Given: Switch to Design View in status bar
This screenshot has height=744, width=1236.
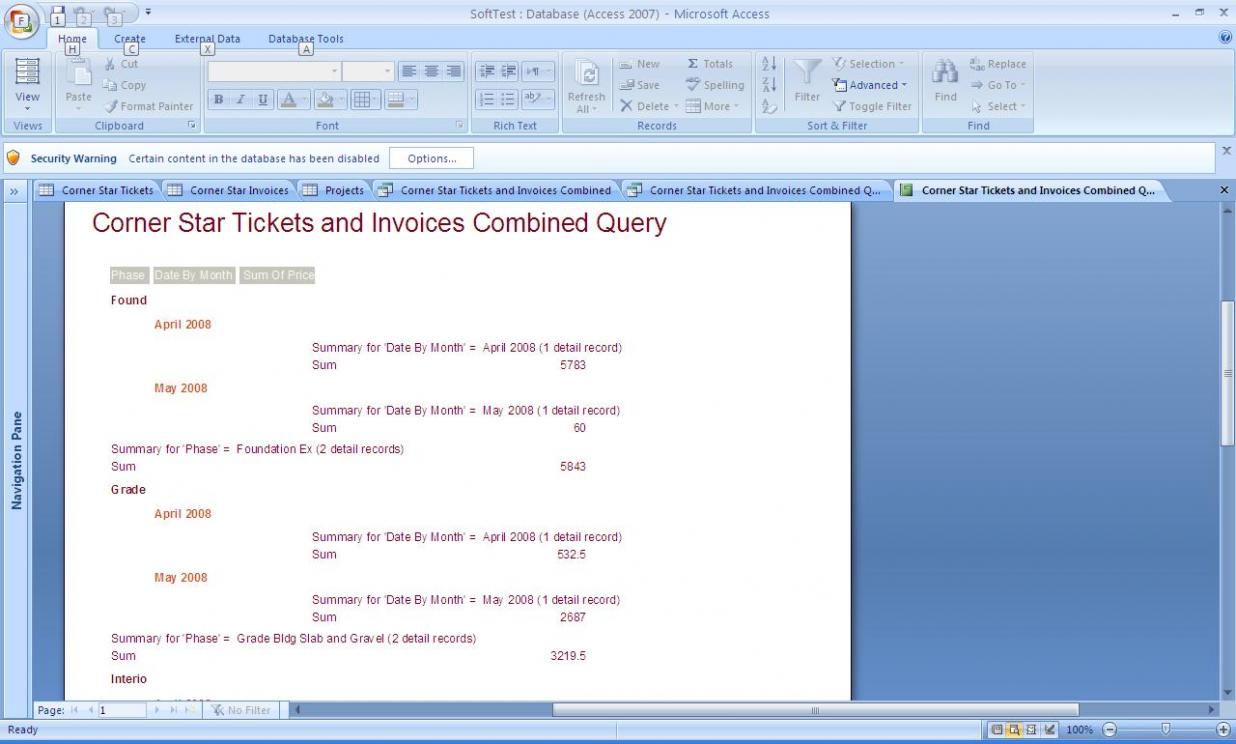Looking at the screenshot, I should click(x=1049, y=730).
